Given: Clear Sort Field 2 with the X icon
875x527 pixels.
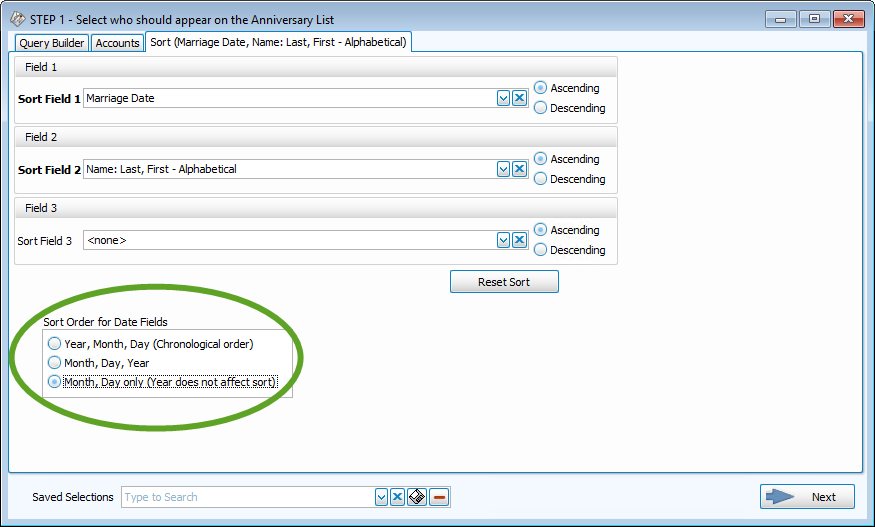Looking at the screenshot, I should coord(519,169).
